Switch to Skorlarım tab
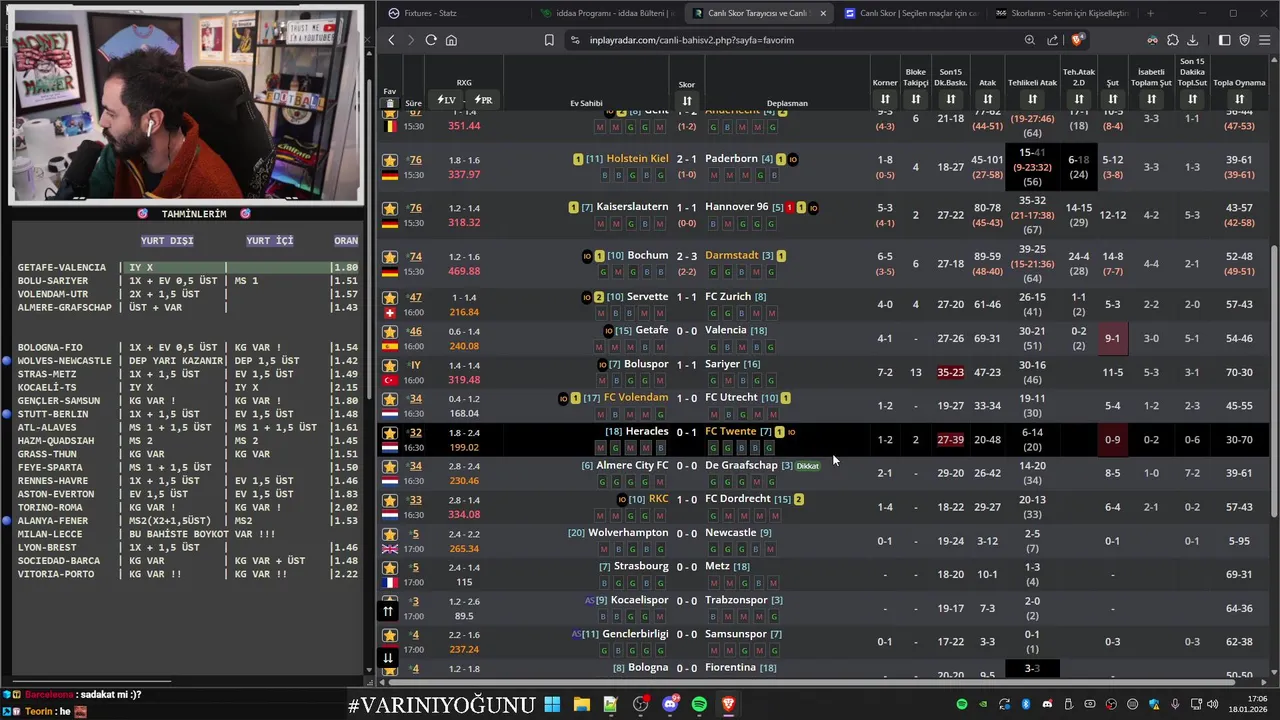1280x720 pixels. pos(1062,13)
